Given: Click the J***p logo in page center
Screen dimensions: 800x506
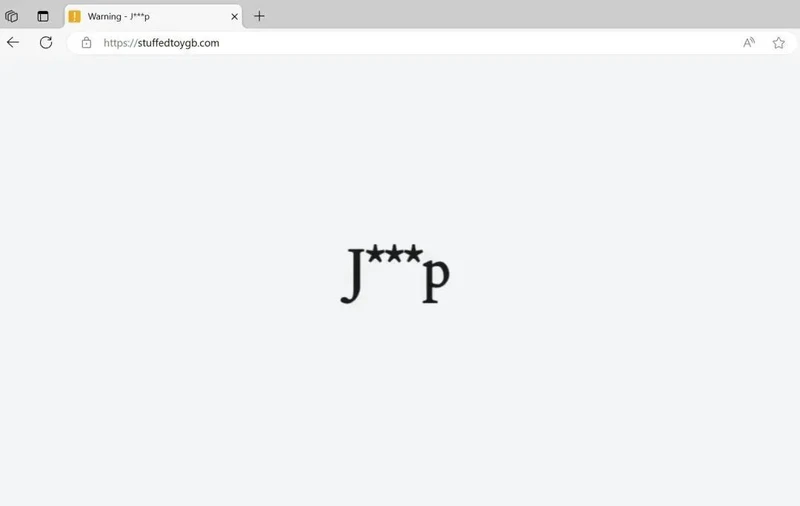Looking at the screenshot, I should coord(395,274).
